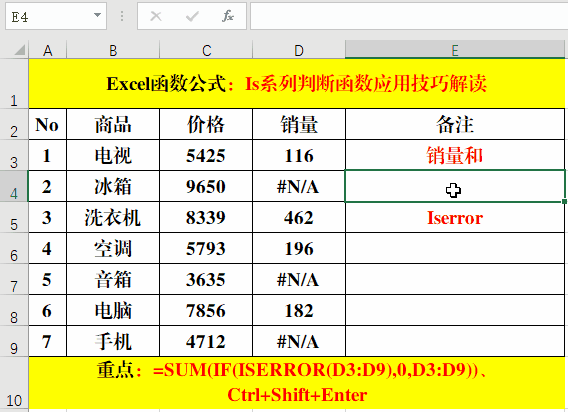This screenshot has width=568, height=412.
Task: Select column E header
Action: [455, 50]
